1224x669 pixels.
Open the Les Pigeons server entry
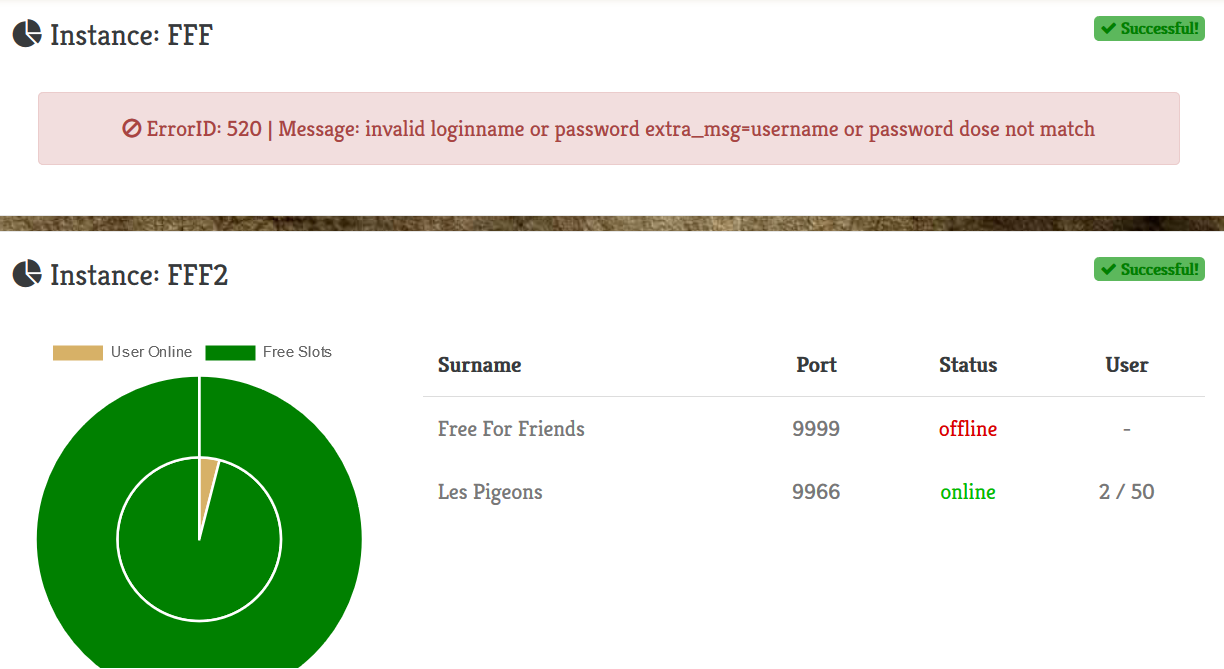click(x=490, y=491)
